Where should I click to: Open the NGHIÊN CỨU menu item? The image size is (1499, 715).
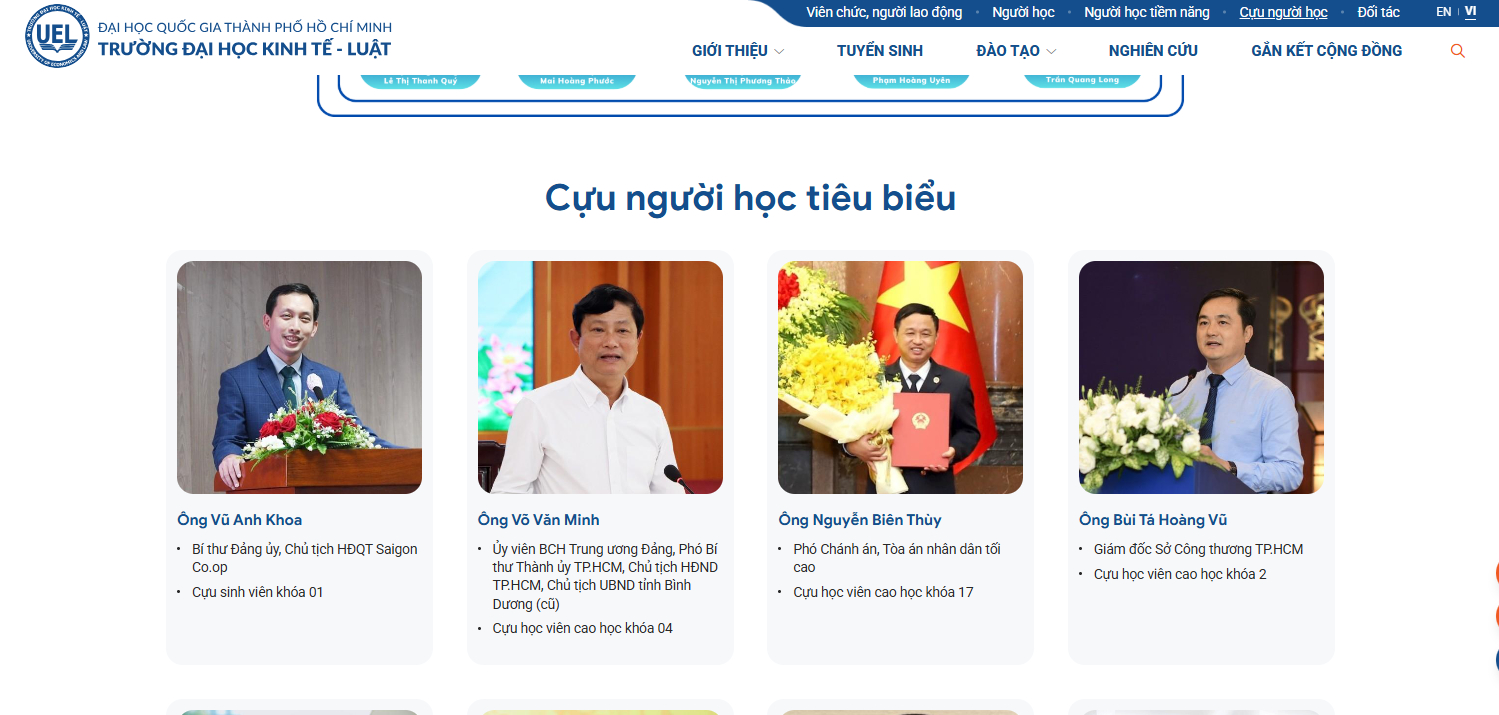(1153, 51)
